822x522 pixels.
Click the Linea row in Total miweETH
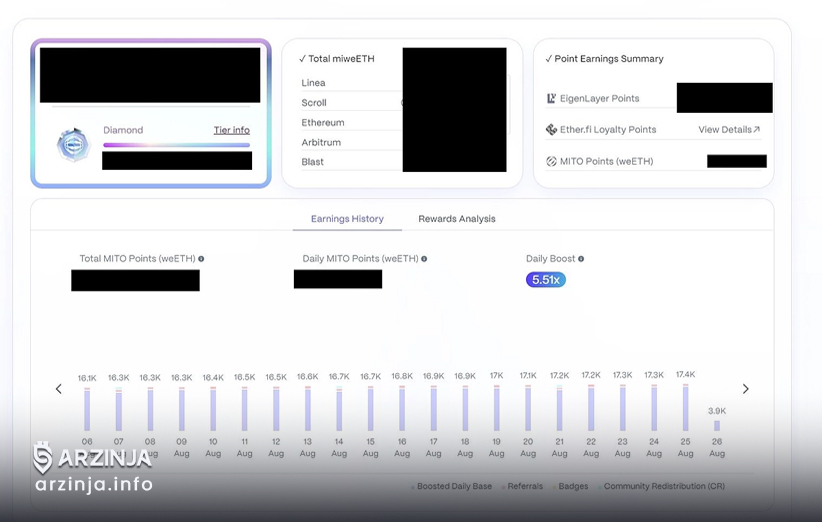351,83
